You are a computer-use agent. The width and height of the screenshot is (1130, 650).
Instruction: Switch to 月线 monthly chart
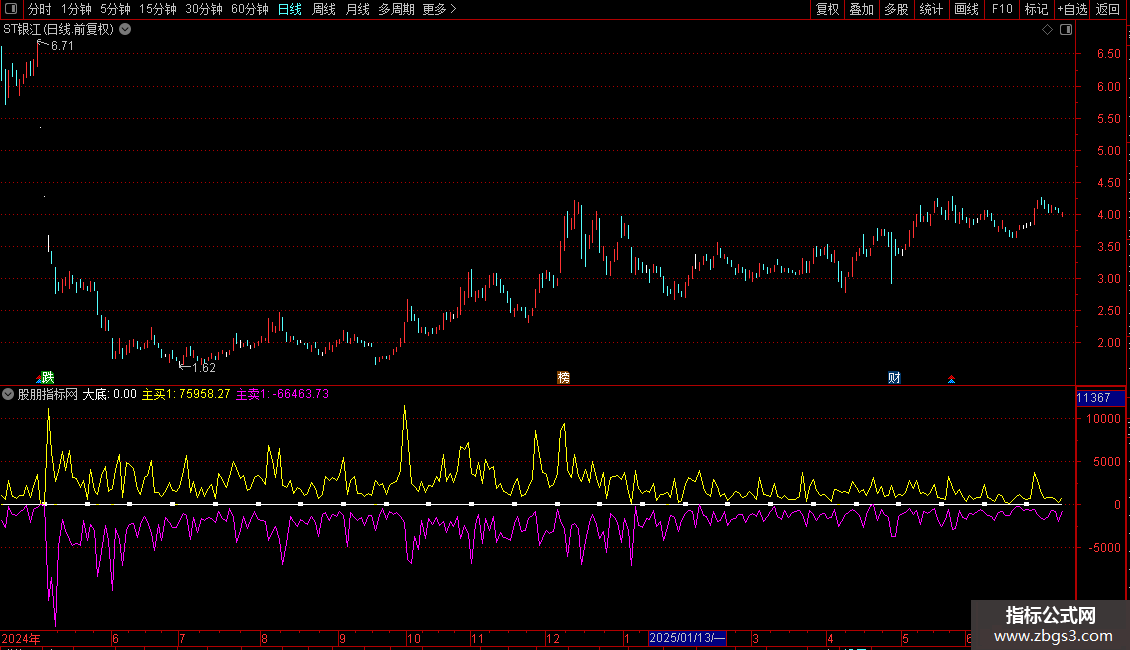(357, 9)
